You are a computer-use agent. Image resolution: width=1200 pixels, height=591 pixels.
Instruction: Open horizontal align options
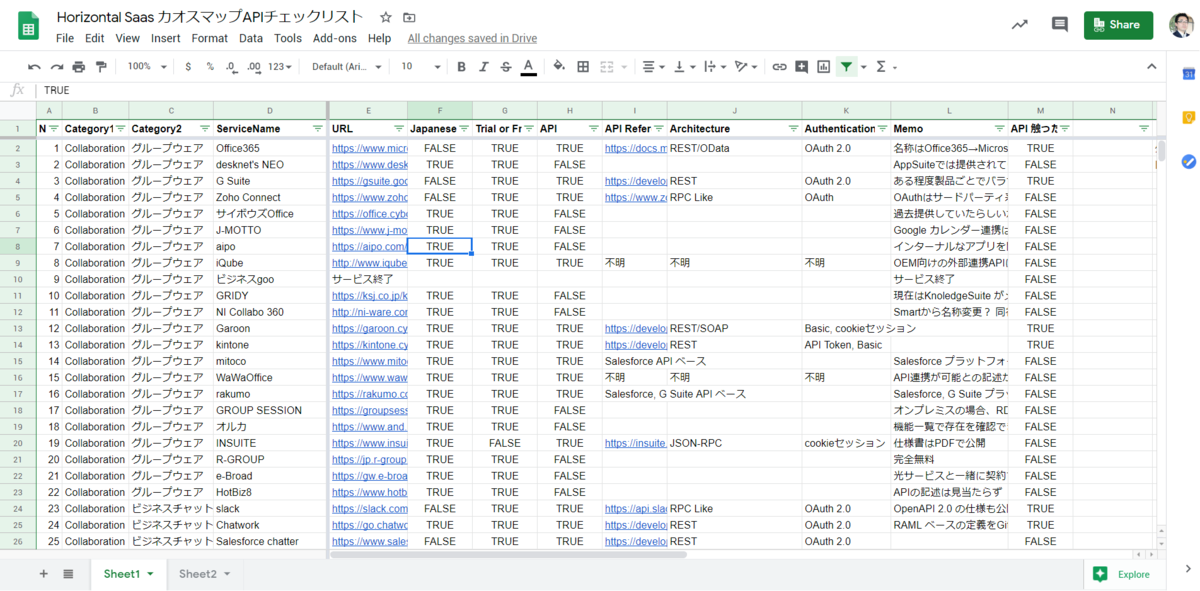pos(653,67)
